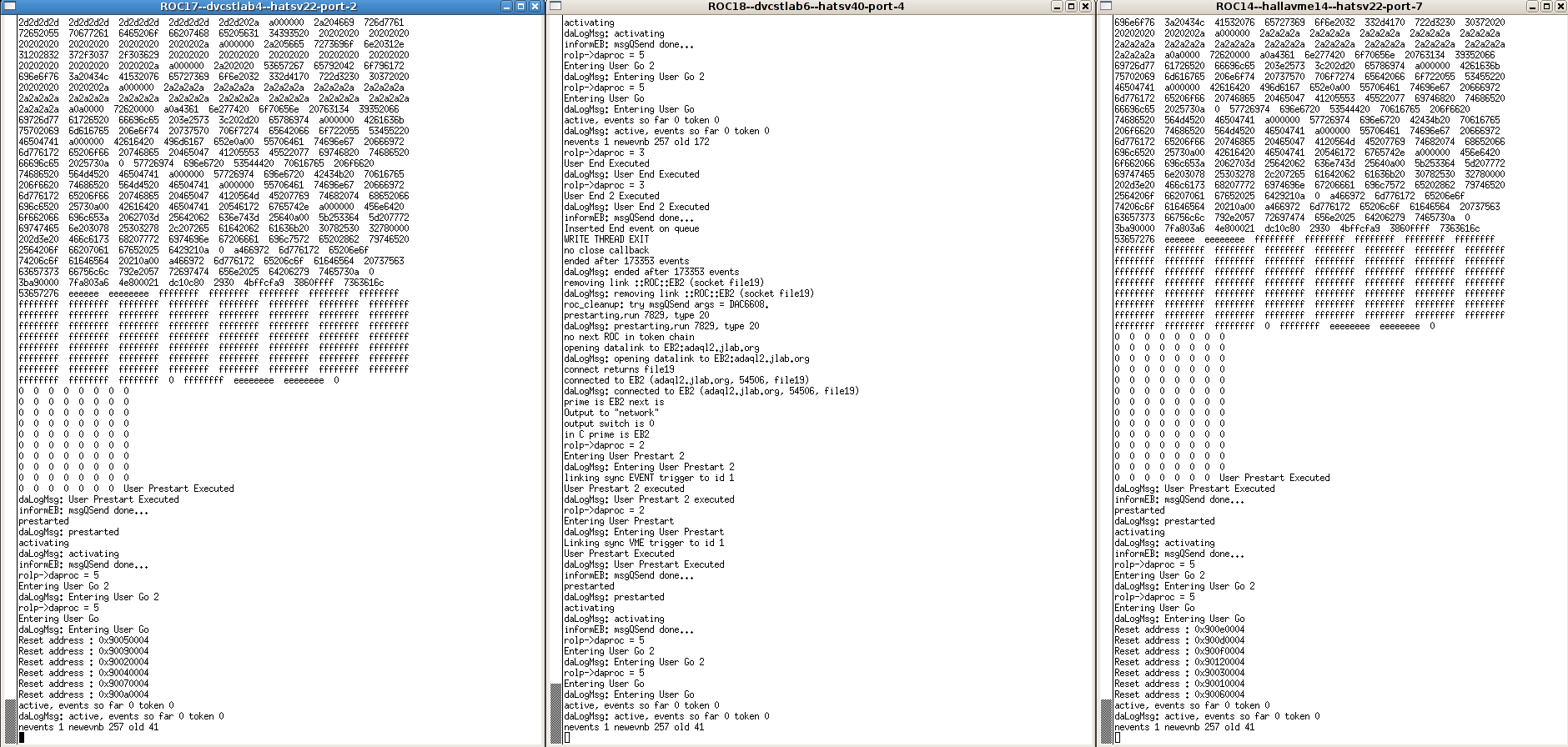
Task: Click 'nevents 1 newevnb 257 old 172' in ROC18
Action: (x=636, y=142)
